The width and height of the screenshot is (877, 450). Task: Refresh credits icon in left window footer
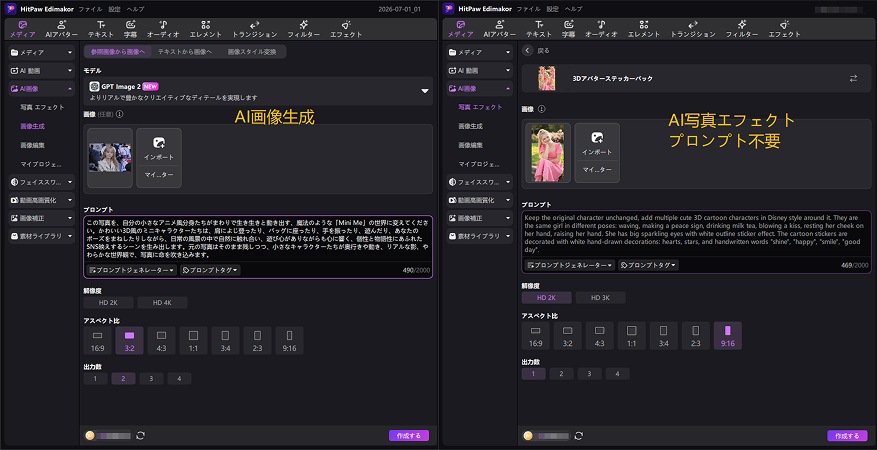click(140, 435)
